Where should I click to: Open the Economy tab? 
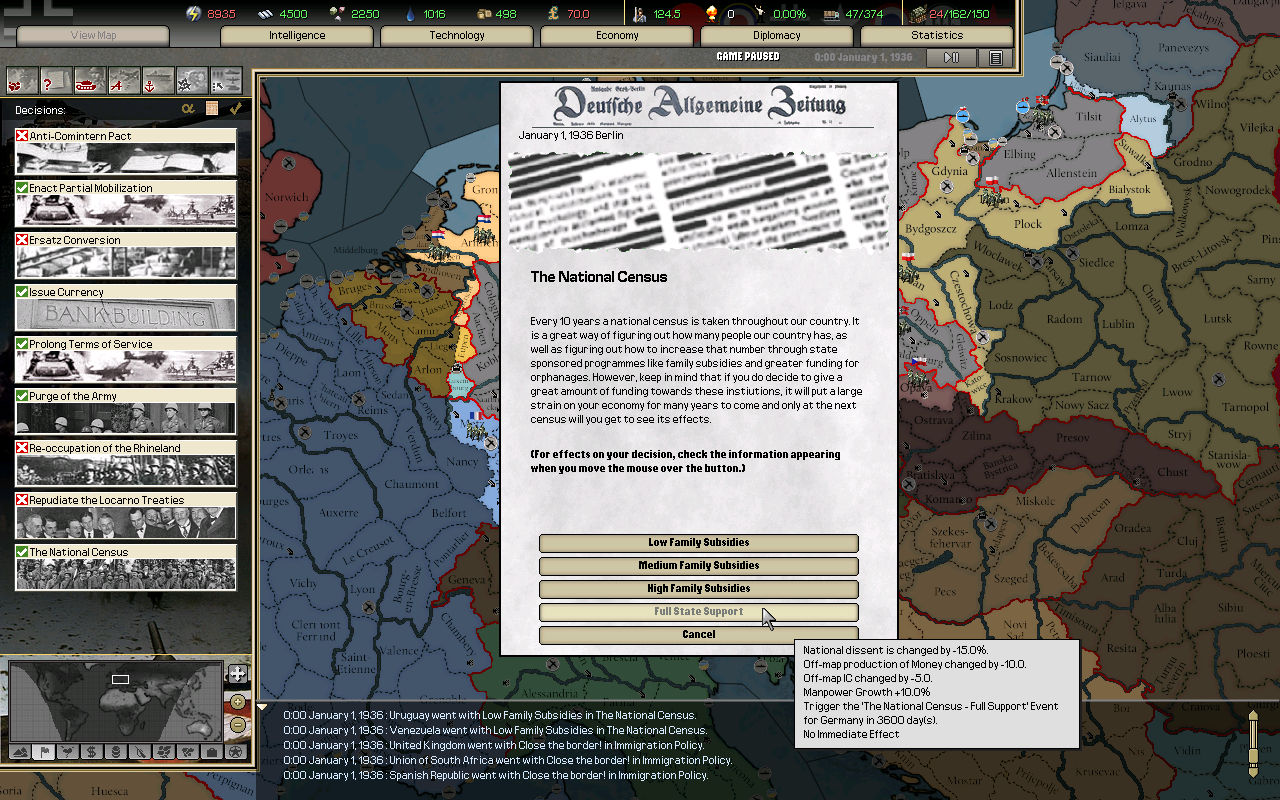617,36
